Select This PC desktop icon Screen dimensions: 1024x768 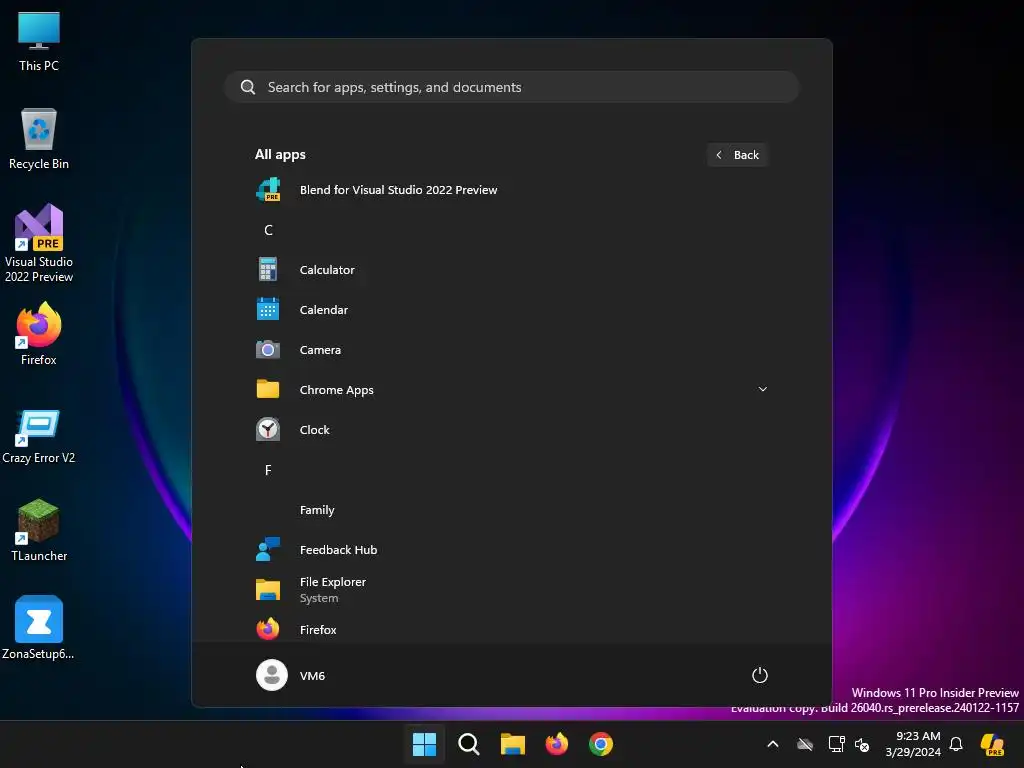click(x=39, y=41)
